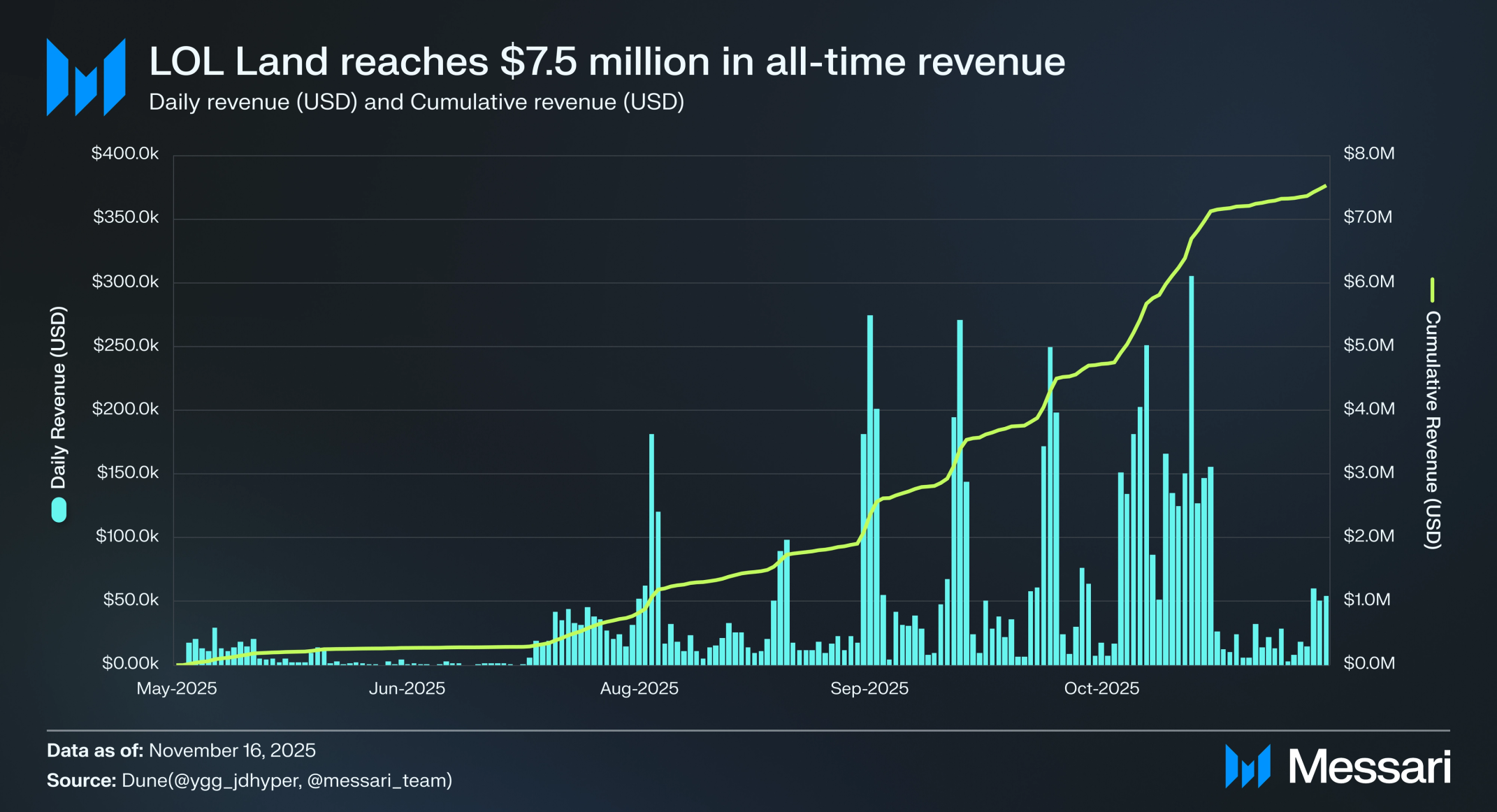Screen dimensions: 1497x812
Task: Click the $400.0k left axis tick label
Action: tap(125, 153)
